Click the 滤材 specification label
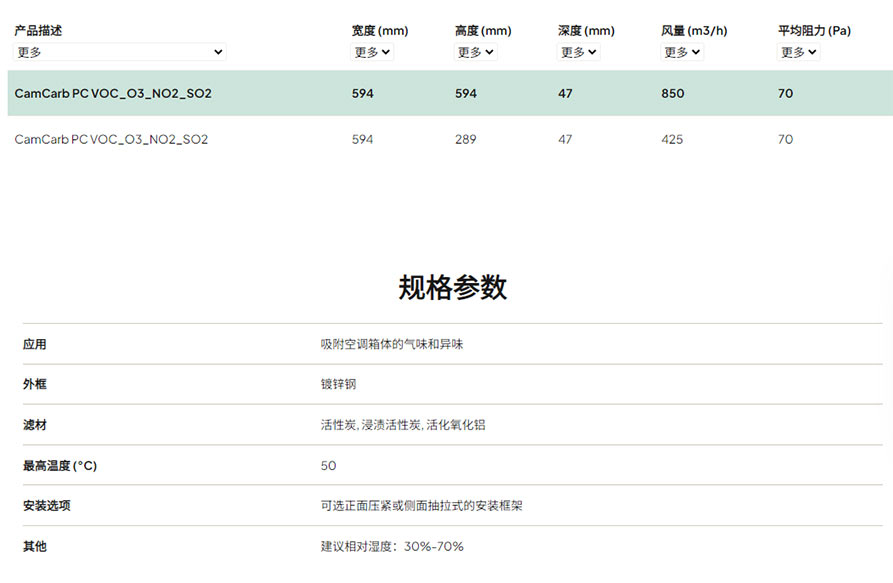The image size is (893, 583). click(35, 425)
